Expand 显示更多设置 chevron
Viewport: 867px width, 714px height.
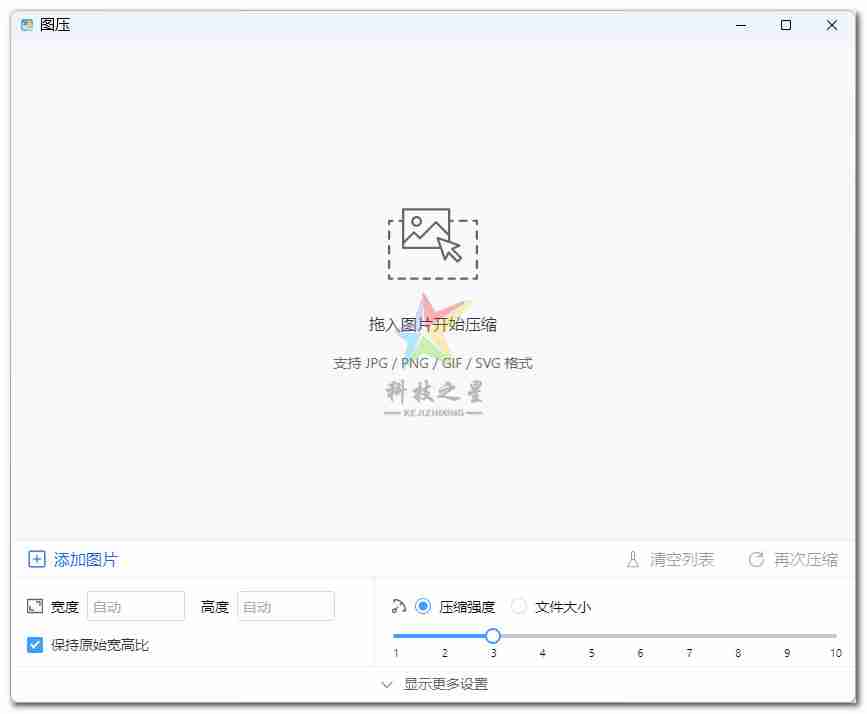click(387, 685)
